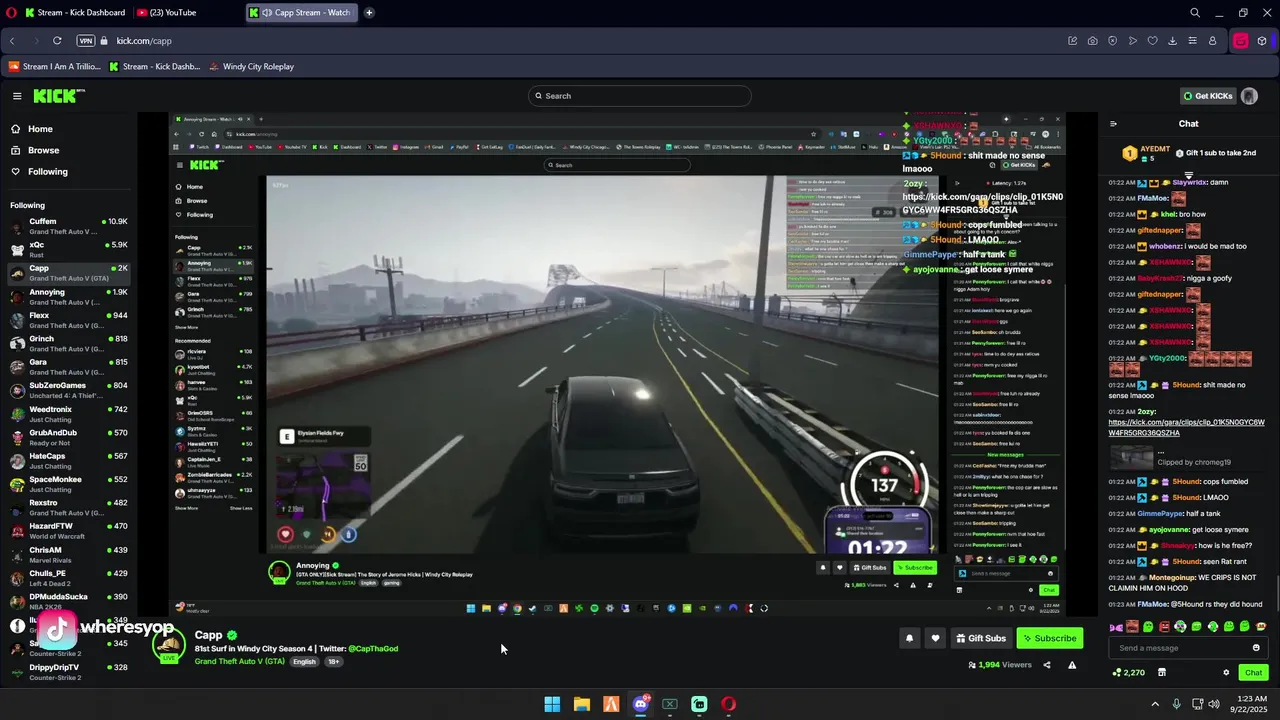The width and height of the screenshot is (1280, 720).
Task: Open Cuffem's channel in Following list
Action: pos(68,226)
